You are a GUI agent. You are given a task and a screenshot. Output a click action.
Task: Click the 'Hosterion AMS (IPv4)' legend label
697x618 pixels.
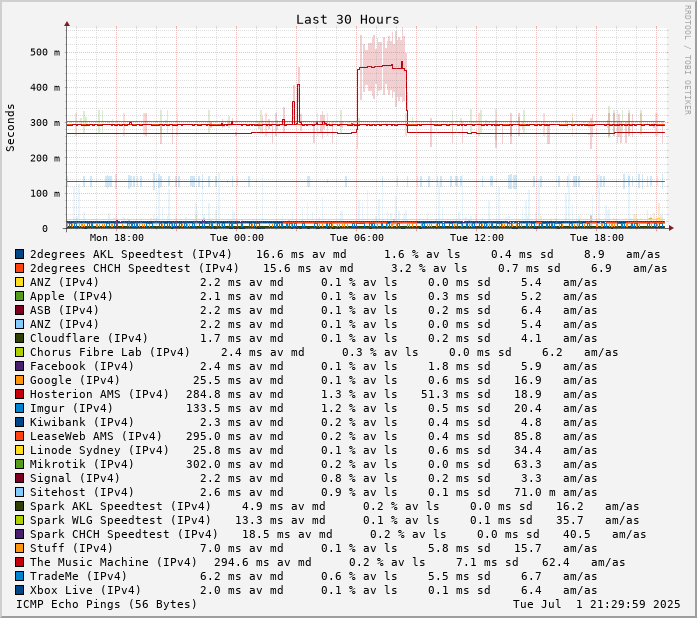point(99,394)
